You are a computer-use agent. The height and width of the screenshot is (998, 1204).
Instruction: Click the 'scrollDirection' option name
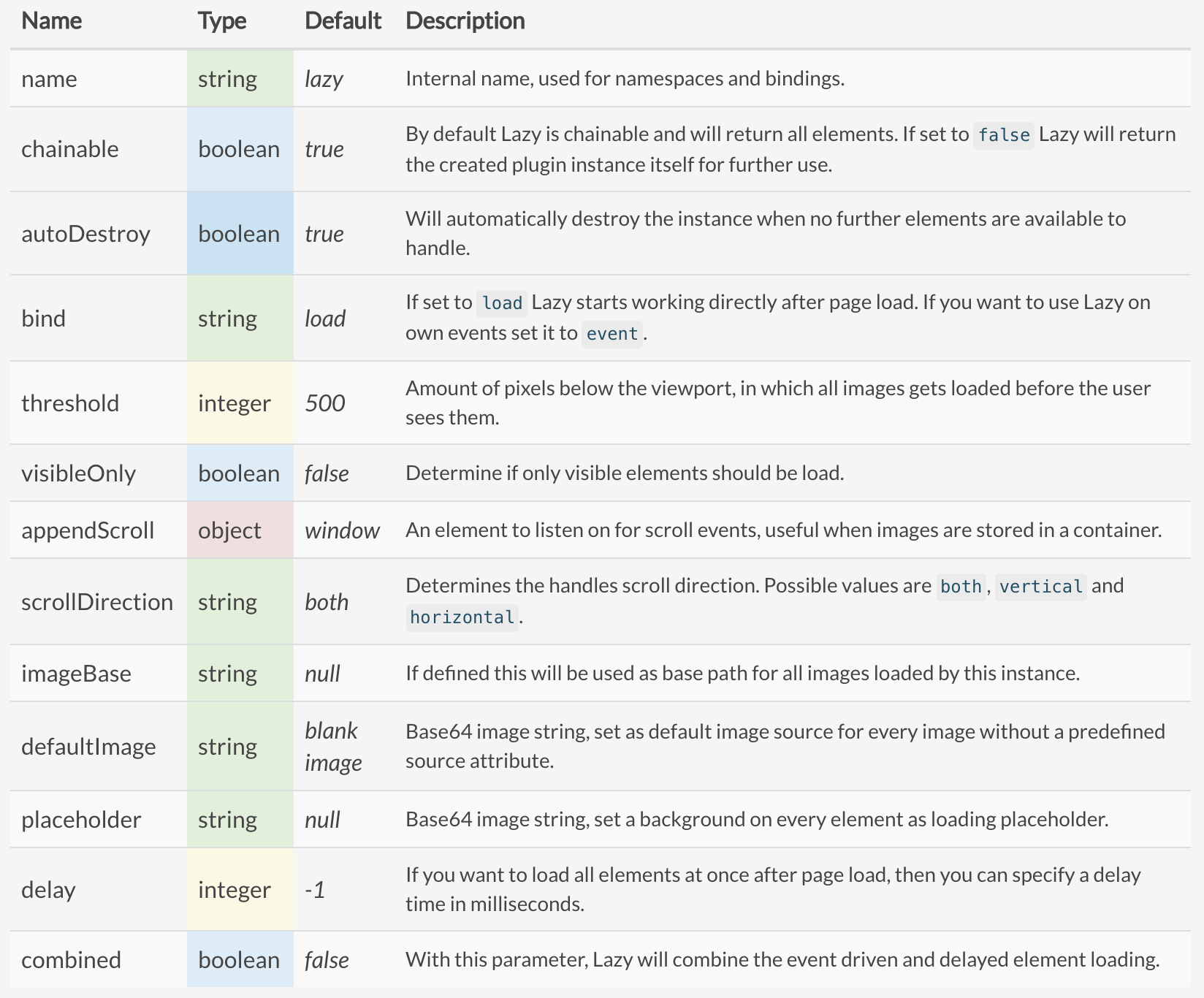(97, 602)
